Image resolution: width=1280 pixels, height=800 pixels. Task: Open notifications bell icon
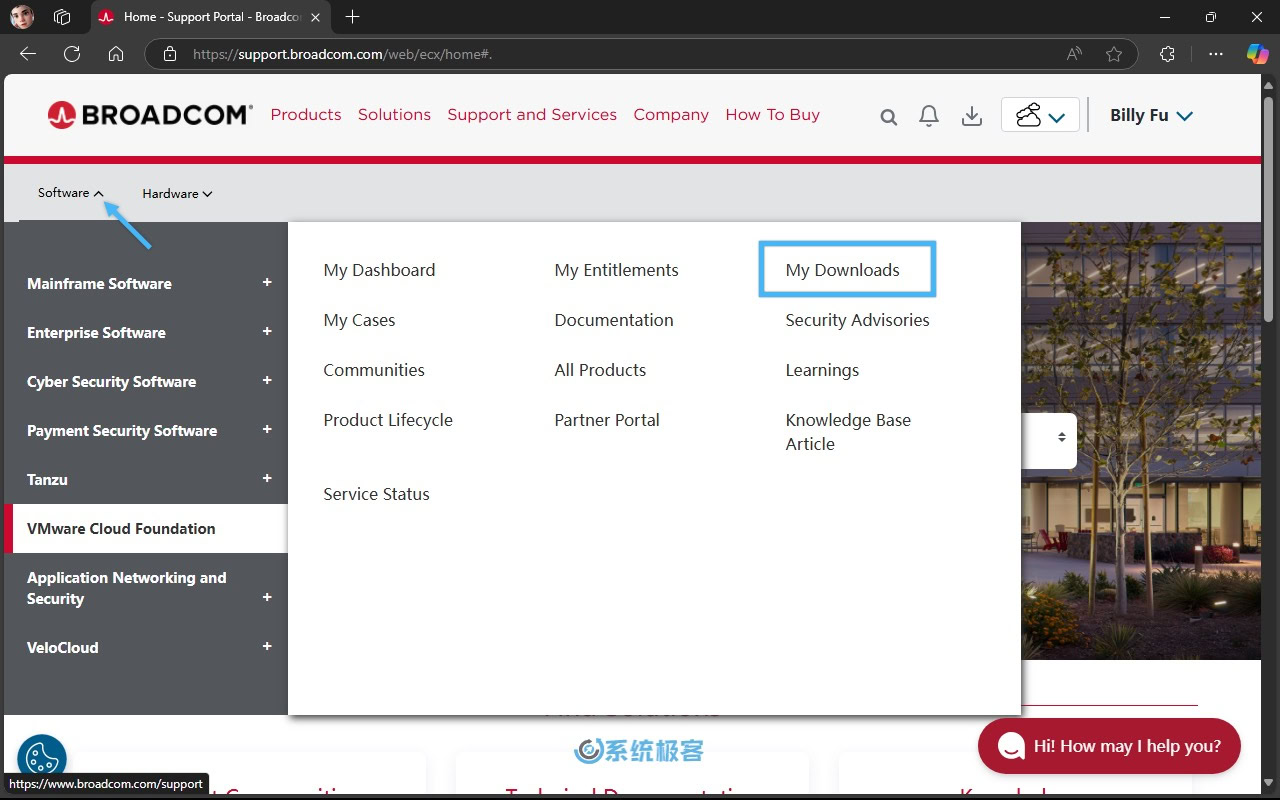[x=929, y=116]
